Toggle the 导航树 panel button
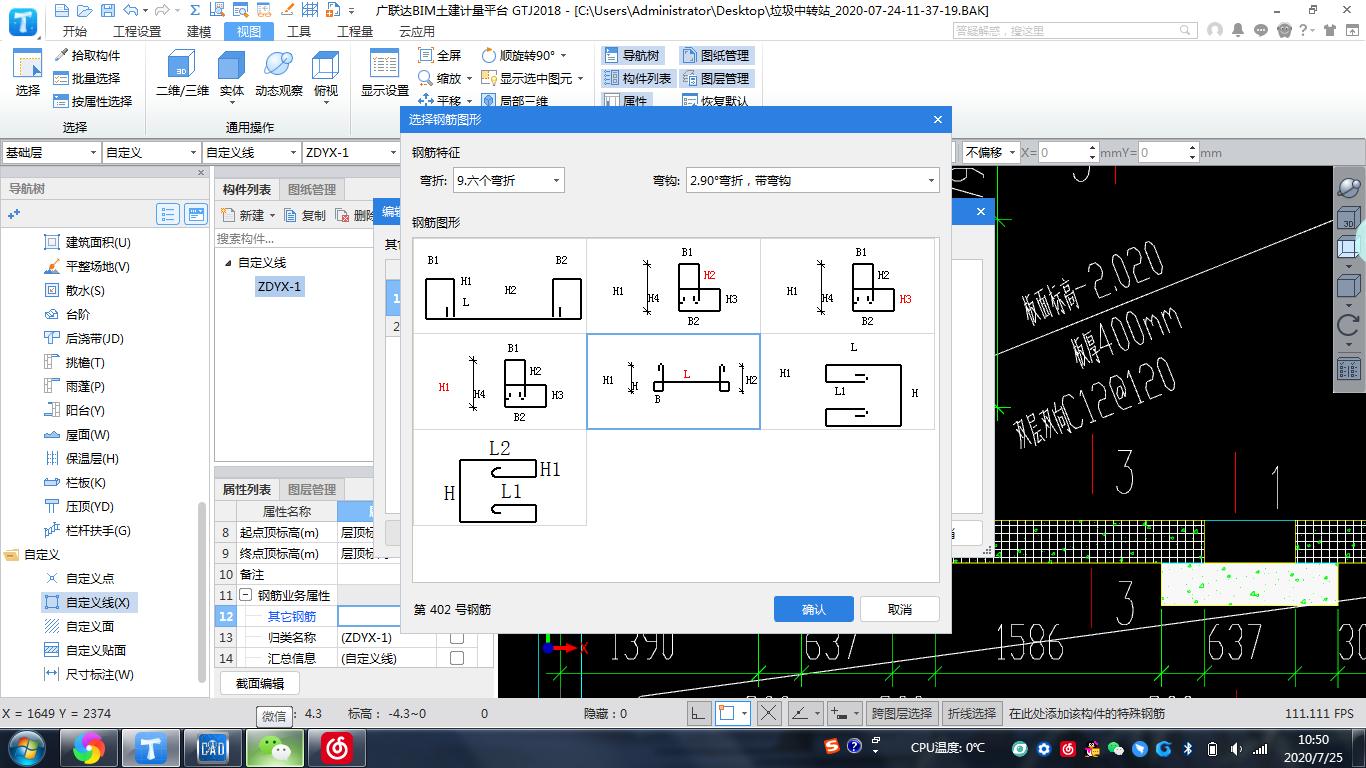 [631, 55]
